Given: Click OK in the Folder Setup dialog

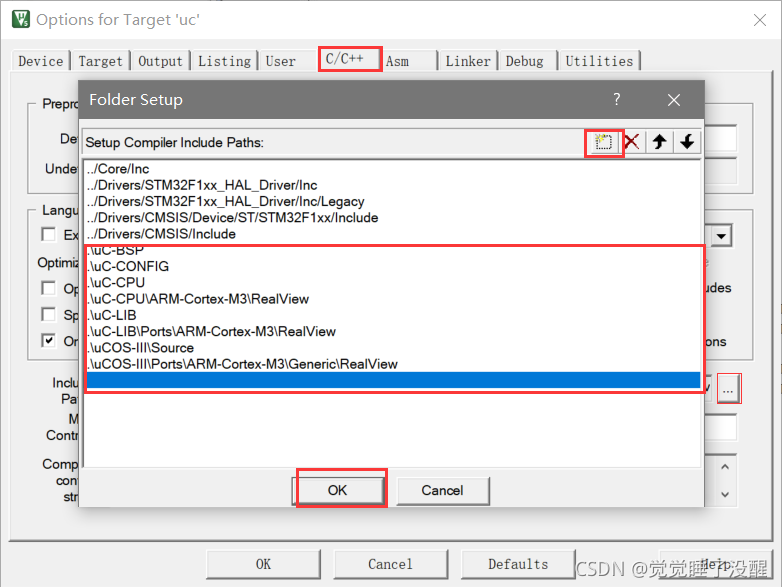Looking at the screenshot, I should pos(338,491).
